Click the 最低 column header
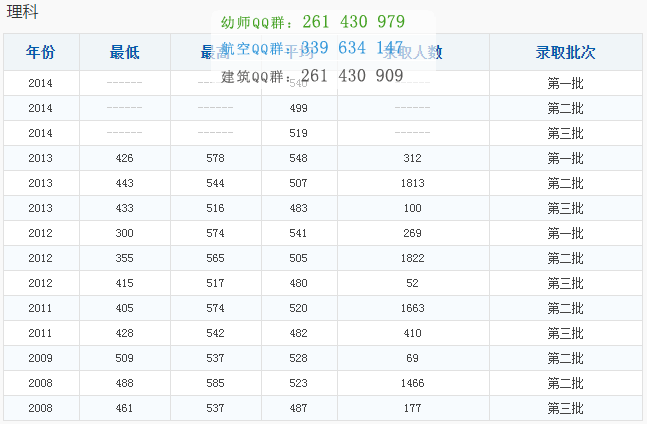 pyautogui.click(x=125, y=52)
